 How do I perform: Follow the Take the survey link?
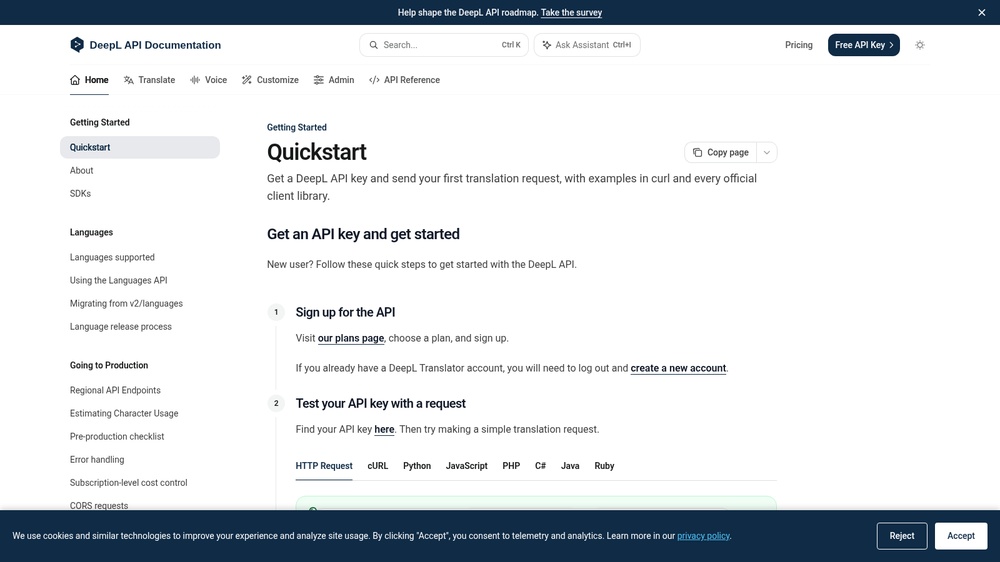(571, 12)
